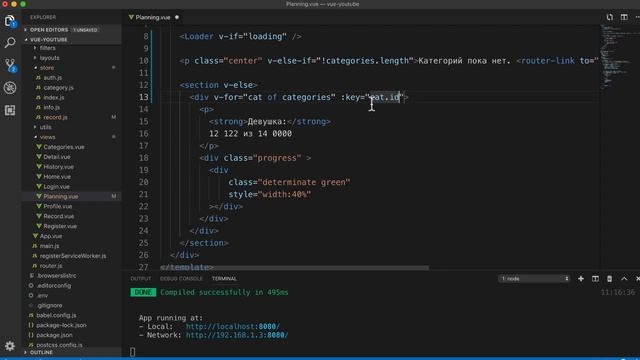Open .editorconfig file
640x360 pixels.
pos(53,286)
